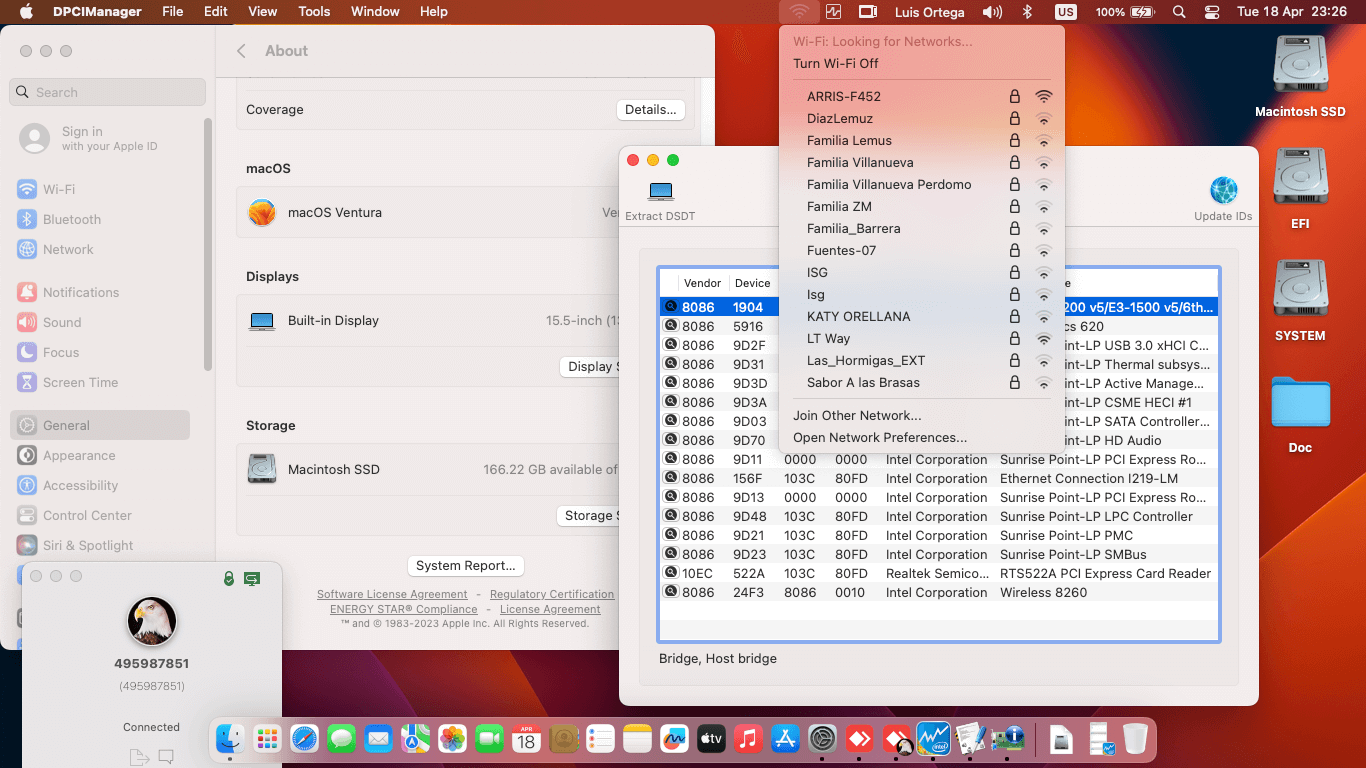Image resolution: width=1366 pixels, height=768 pixels.
Task: Click the lookup icon in the 10EC 522A row
Action: pos(672,573)
